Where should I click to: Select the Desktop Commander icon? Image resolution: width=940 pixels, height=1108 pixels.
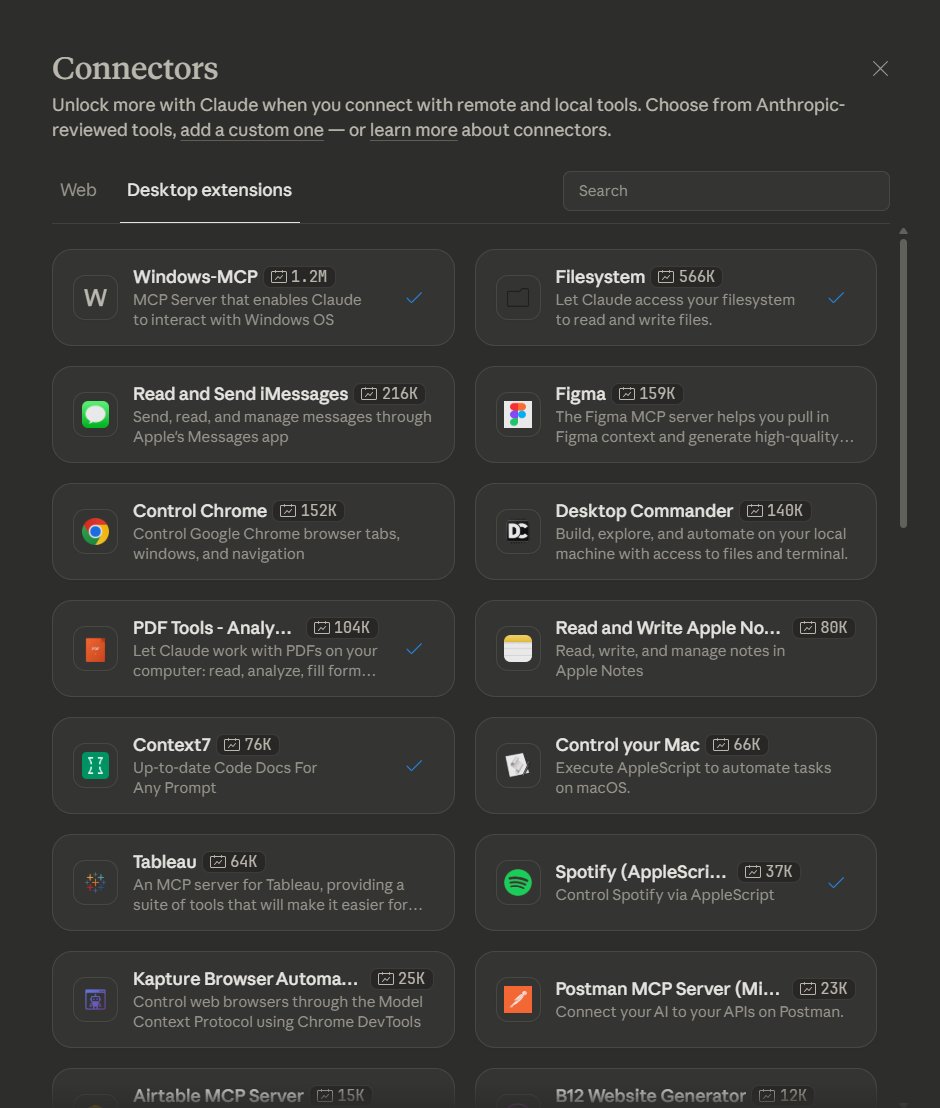518,531
